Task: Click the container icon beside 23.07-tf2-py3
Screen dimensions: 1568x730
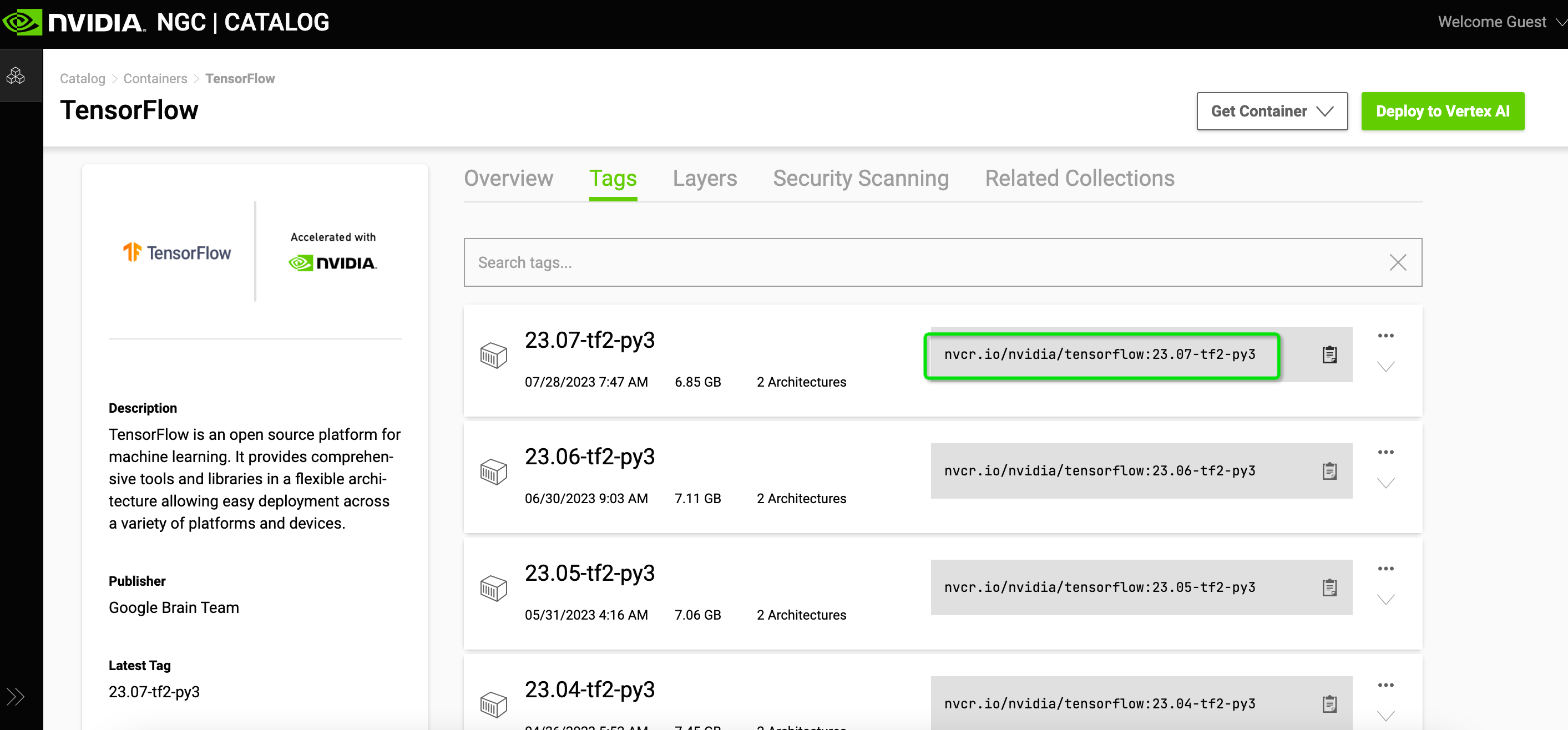Action: click(x=494, y=354)
